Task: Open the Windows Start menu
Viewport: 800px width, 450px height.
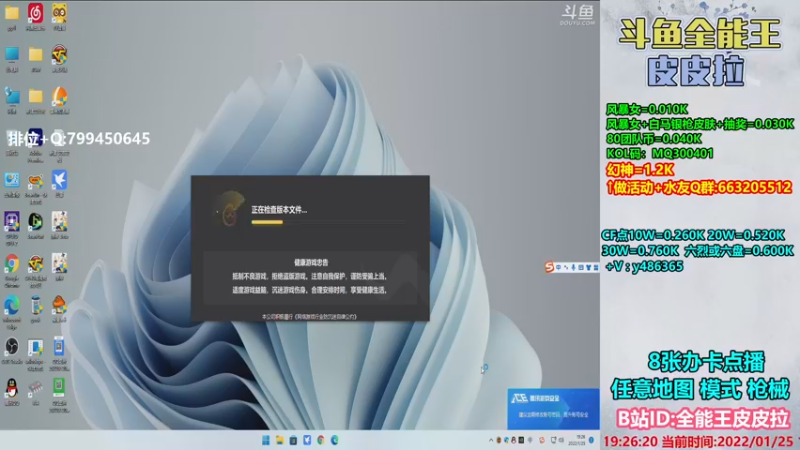Action: point(266,440)
